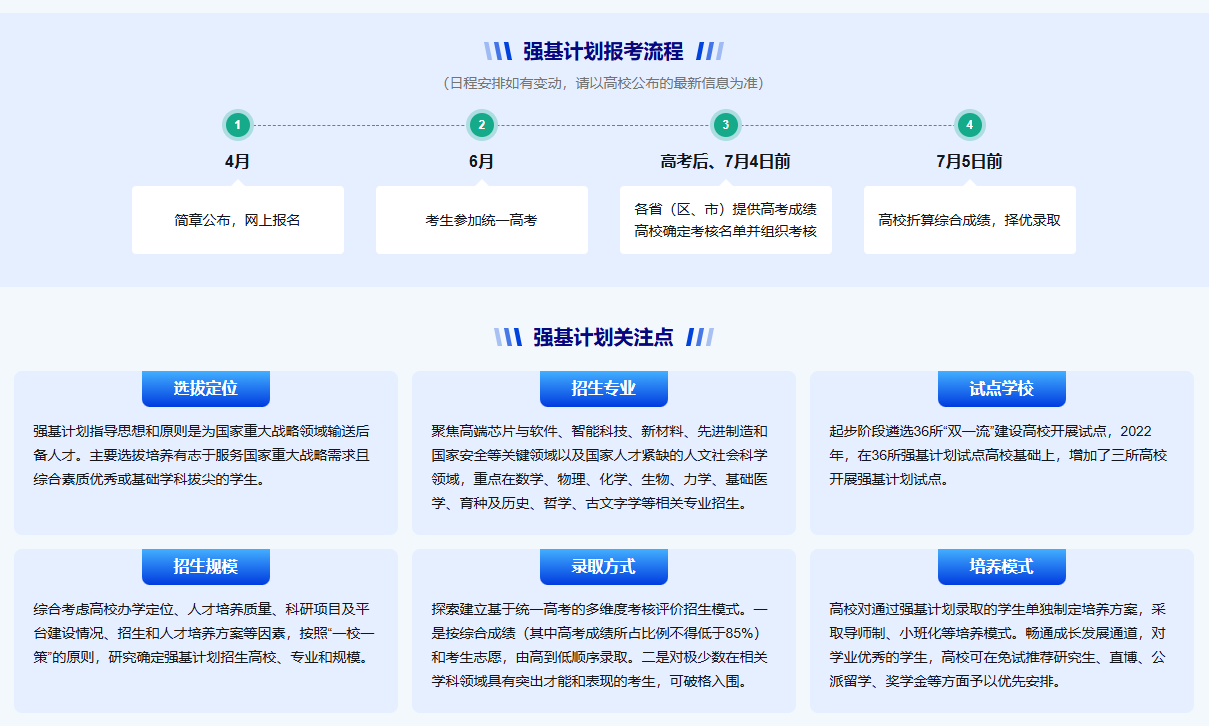This screenshot has height=726, width=1209.
Task: Click the step 4 green circle marker
Action: point(969,125)
